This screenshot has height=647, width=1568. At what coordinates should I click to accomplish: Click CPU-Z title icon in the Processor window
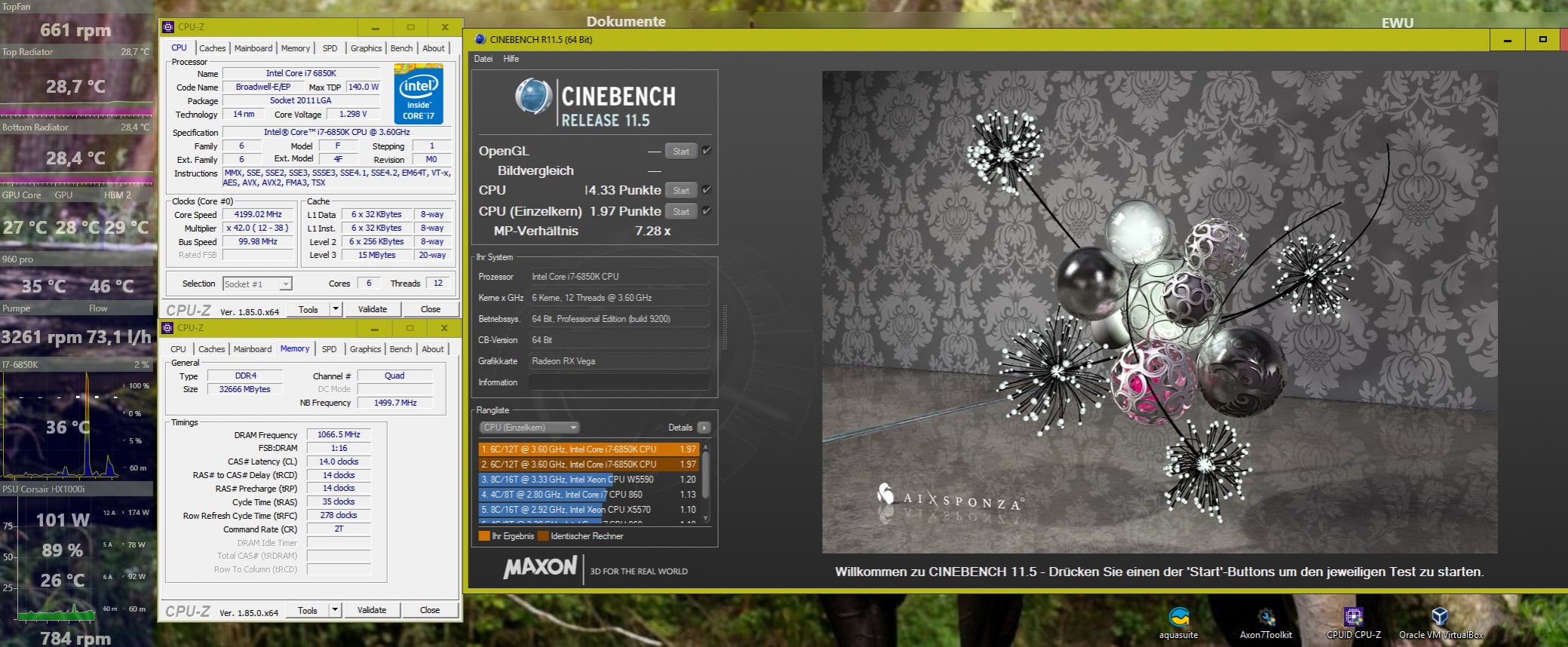(x=167, y=27)
